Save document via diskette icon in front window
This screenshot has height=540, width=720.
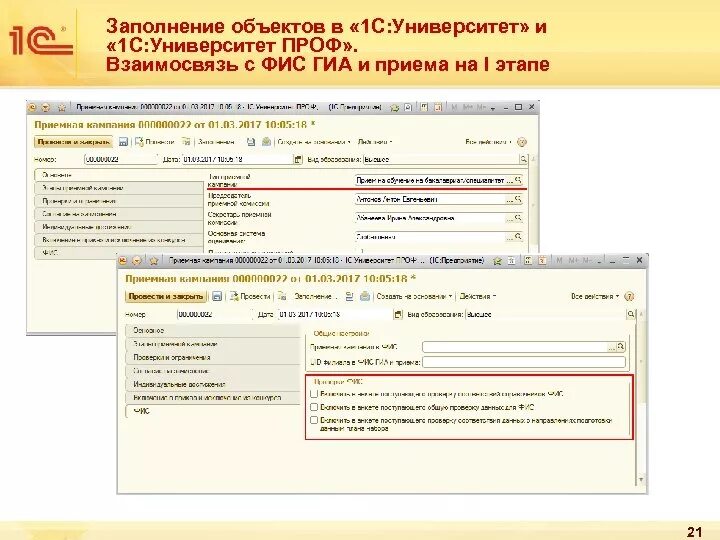(x=217, y=297)
